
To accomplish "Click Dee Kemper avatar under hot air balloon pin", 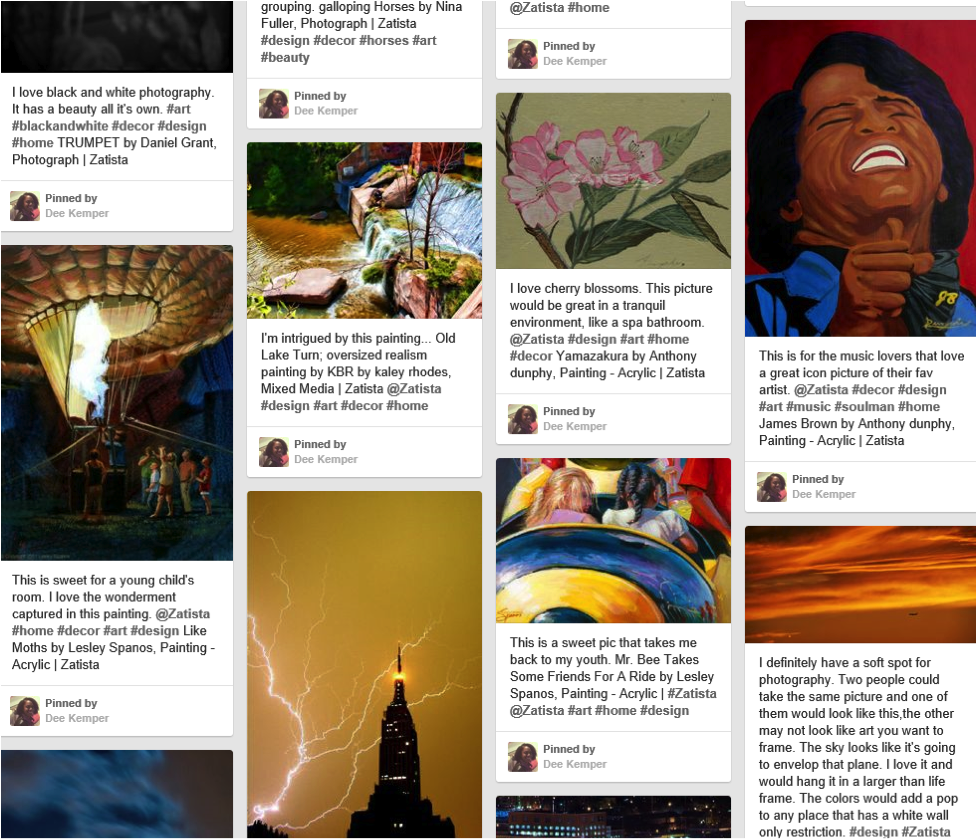I will [25, 711].
